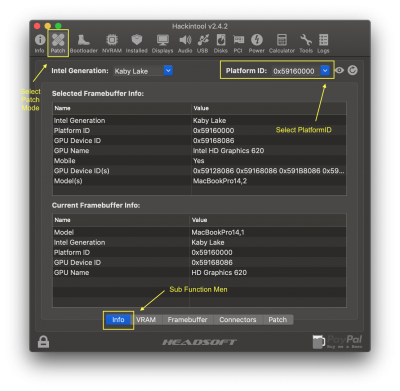
Task: Switch to the USB section
Action: 203,43
